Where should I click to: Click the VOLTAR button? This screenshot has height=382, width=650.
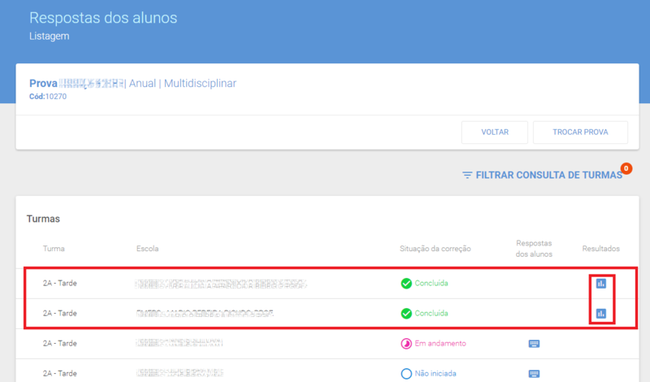(x=495, y=132)
